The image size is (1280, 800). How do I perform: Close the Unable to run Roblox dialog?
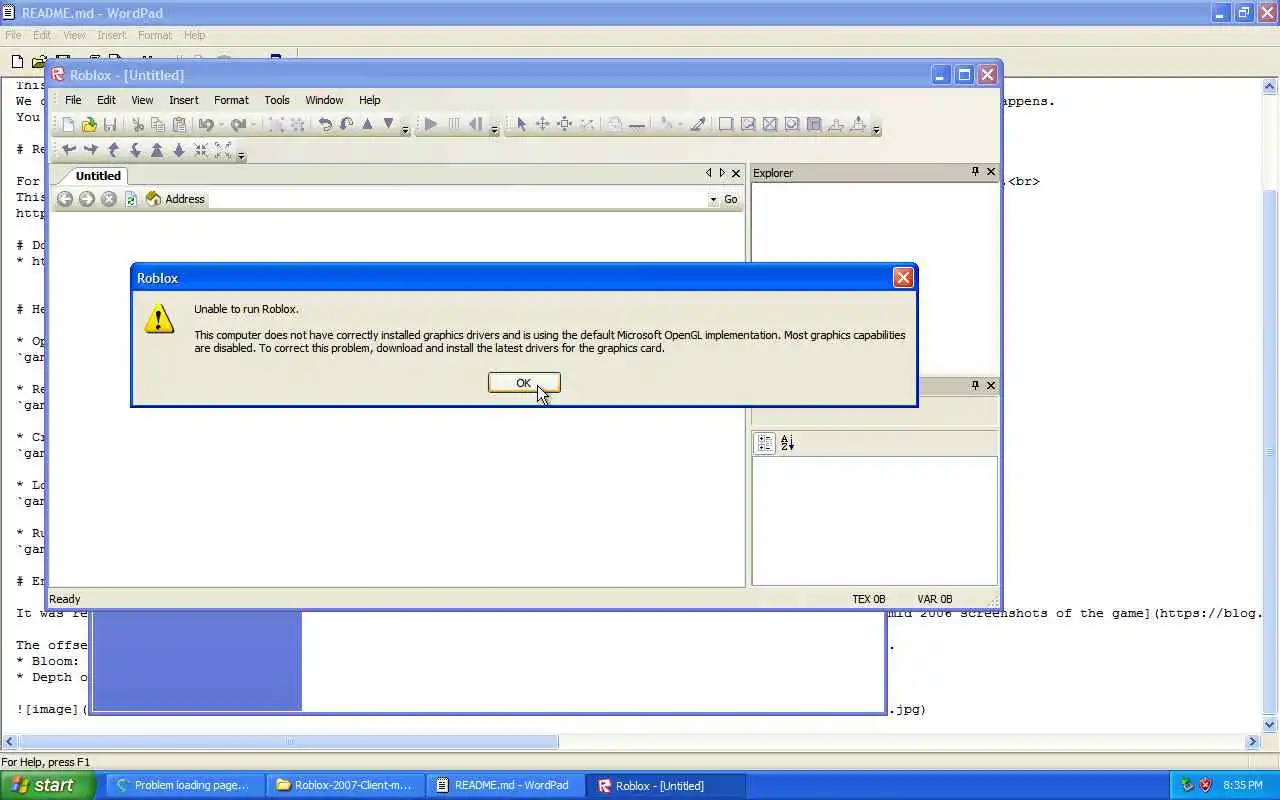pos(903,278)
